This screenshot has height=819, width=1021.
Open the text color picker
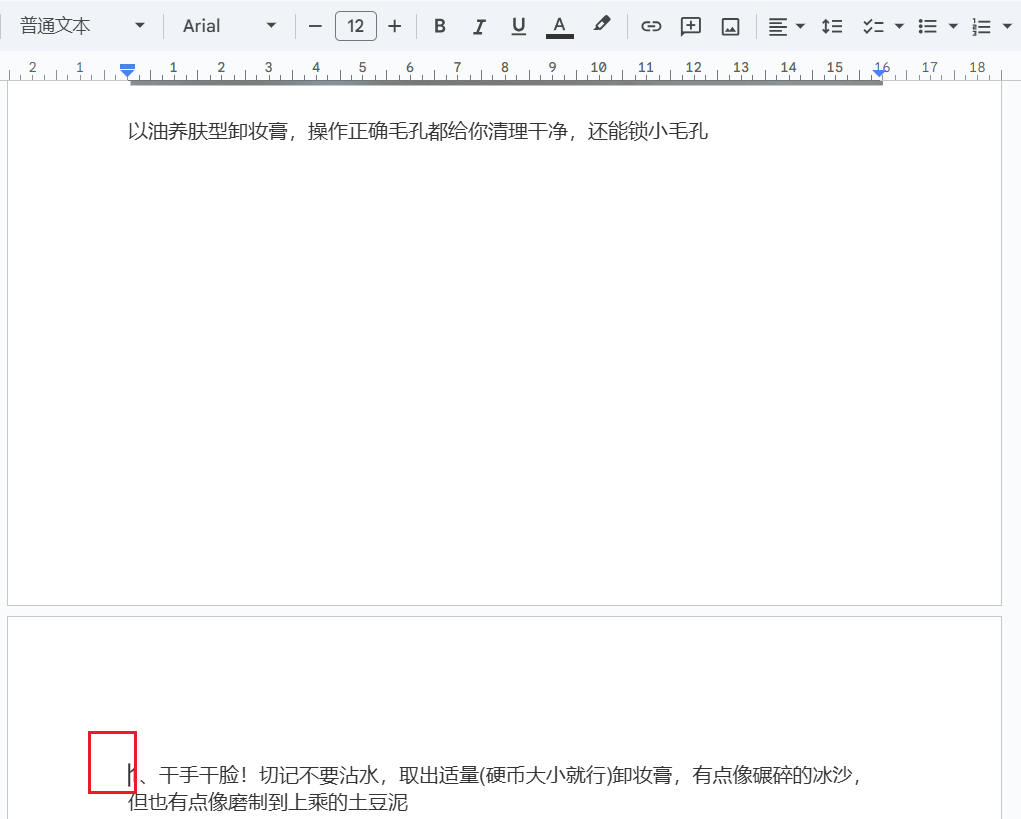click(x=560, y=26)
